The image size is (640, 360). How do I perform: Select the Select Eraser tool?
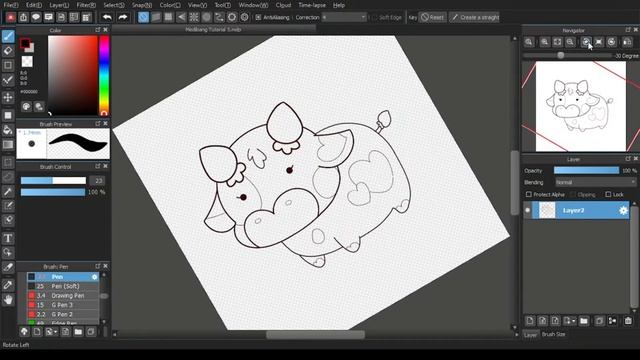point(8,220)
